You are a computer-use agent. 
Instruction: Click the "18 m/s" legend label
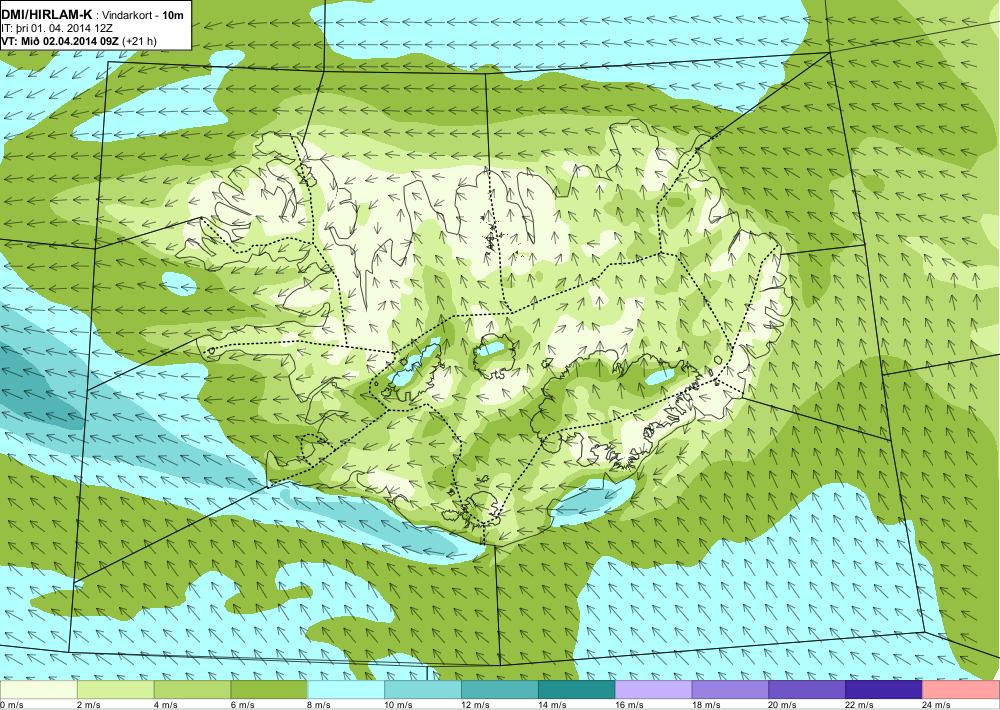click(x=705, y=705)
